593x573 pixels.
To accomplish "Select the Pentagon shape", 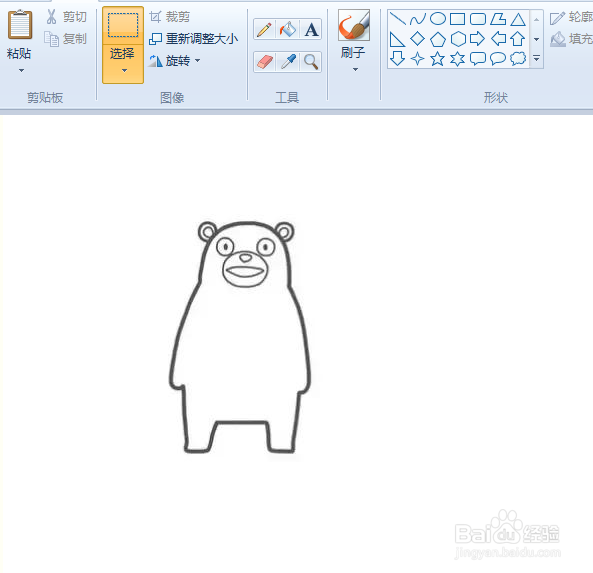I will 438,39.
